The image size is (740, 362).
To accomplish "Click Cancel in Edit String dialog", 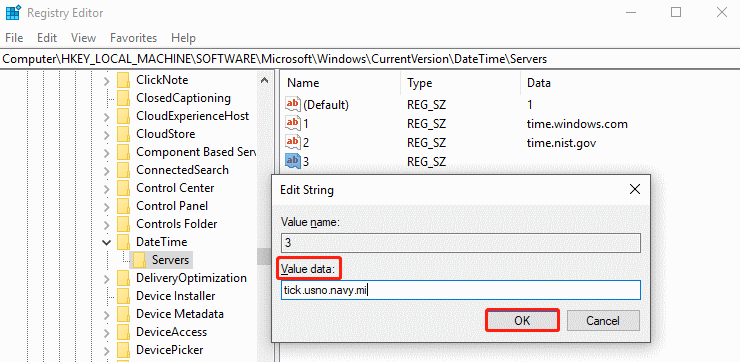I will [603, 320].
